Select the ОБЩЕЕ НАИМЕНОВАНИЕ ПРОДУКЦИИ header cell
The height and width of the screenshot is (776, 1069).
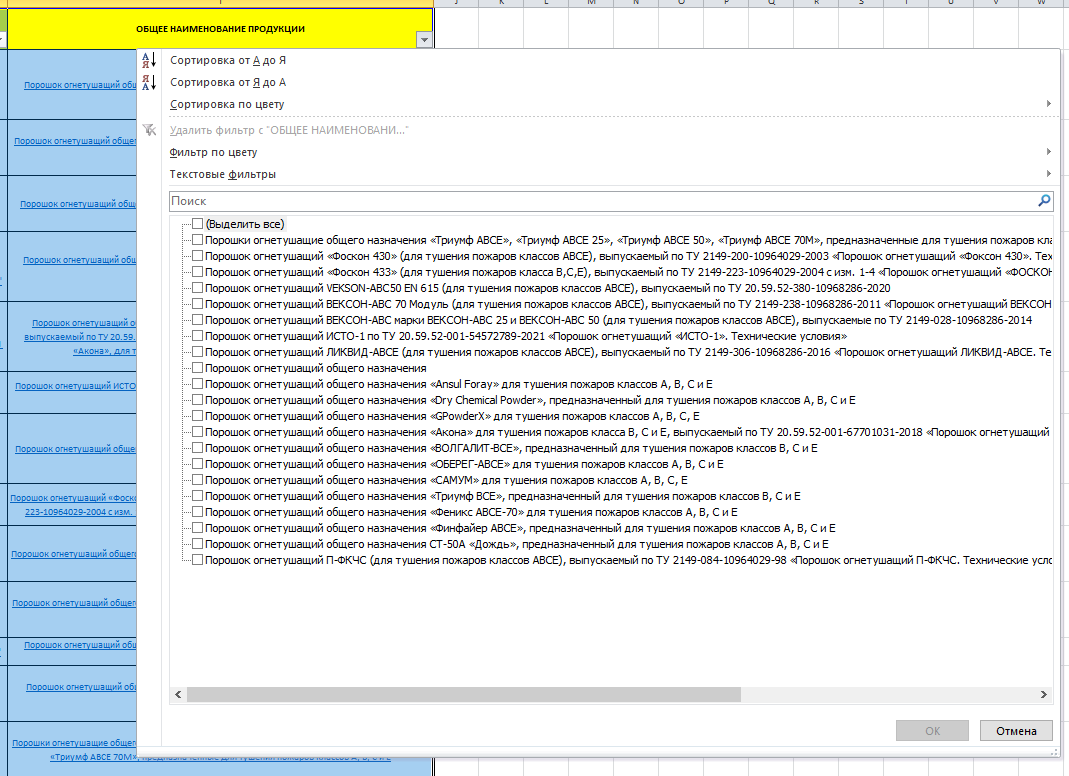pyautogui.click(x=220, y=29)
